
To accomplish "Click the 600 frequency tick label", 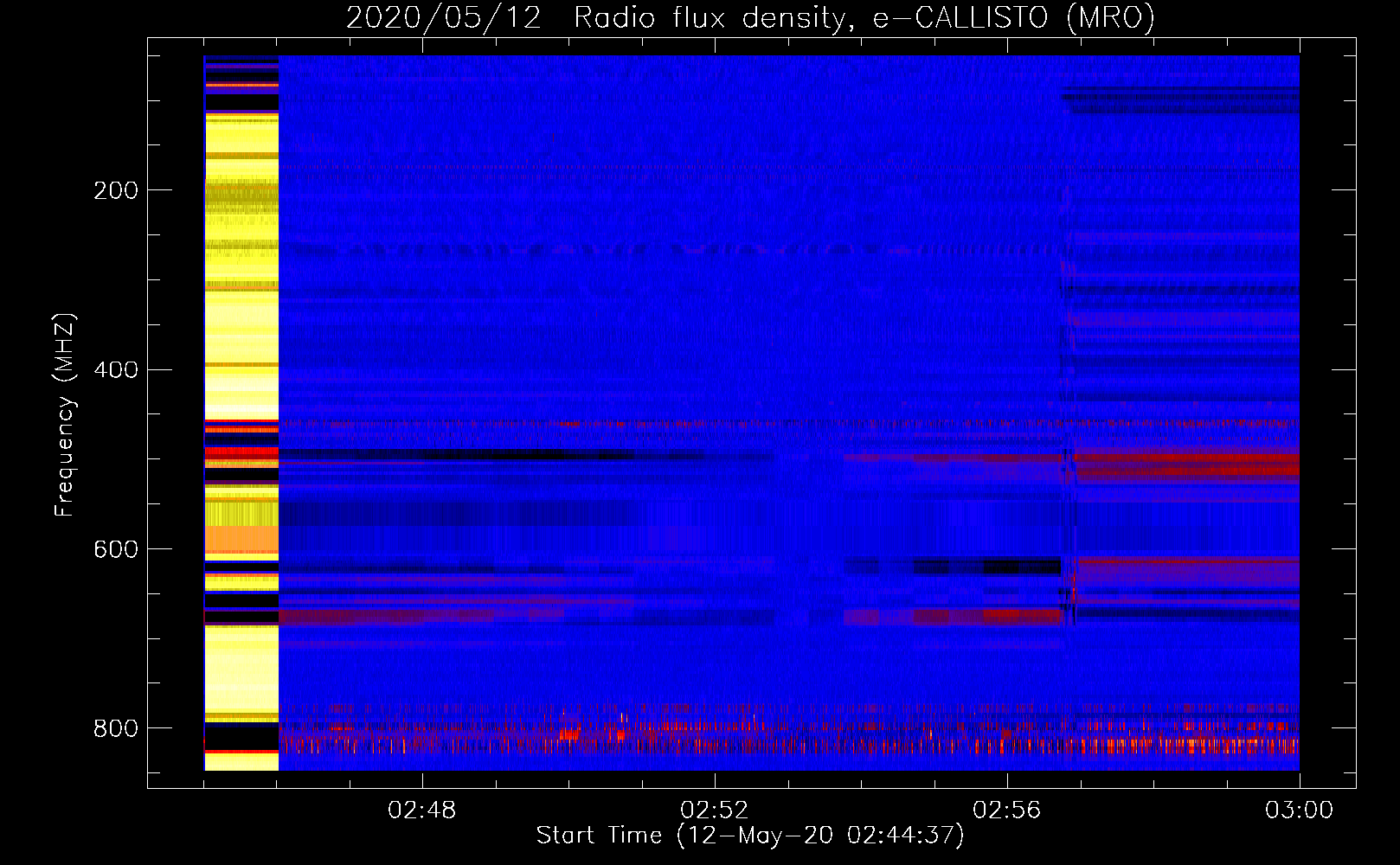I will point(116,550).
